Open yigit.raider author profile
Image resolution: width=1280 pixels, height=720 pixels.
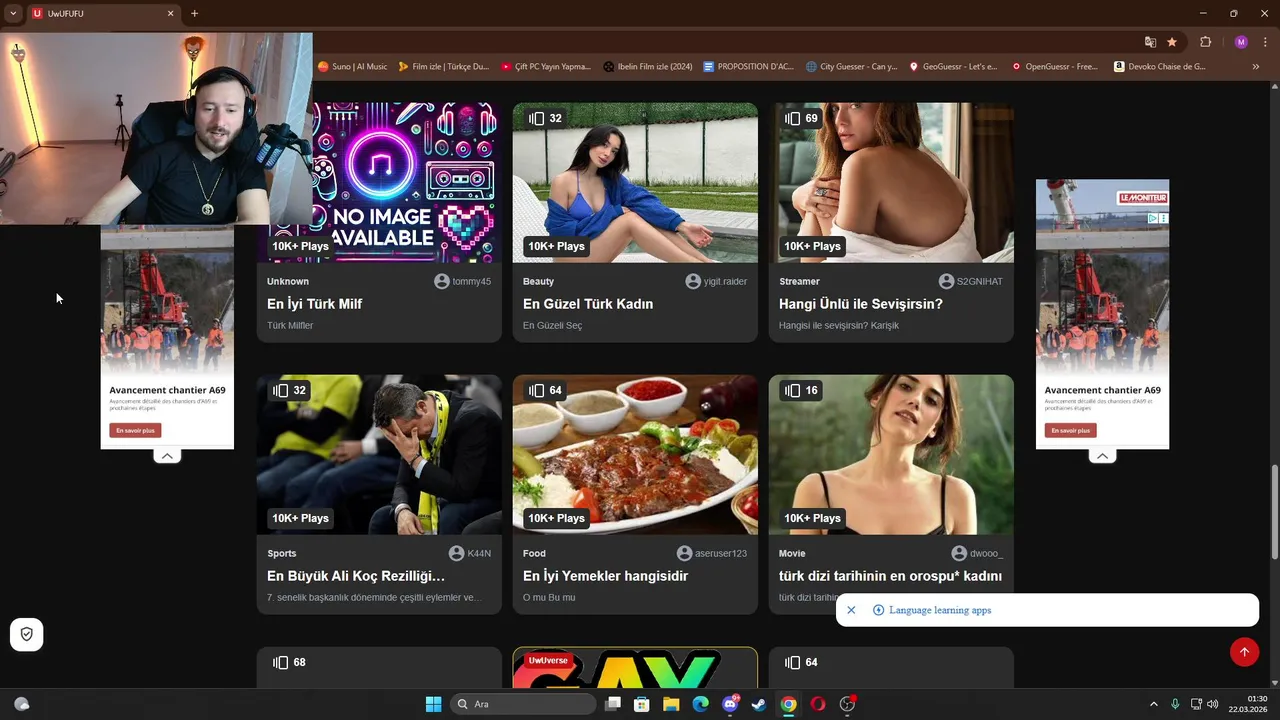coord(716,281)
